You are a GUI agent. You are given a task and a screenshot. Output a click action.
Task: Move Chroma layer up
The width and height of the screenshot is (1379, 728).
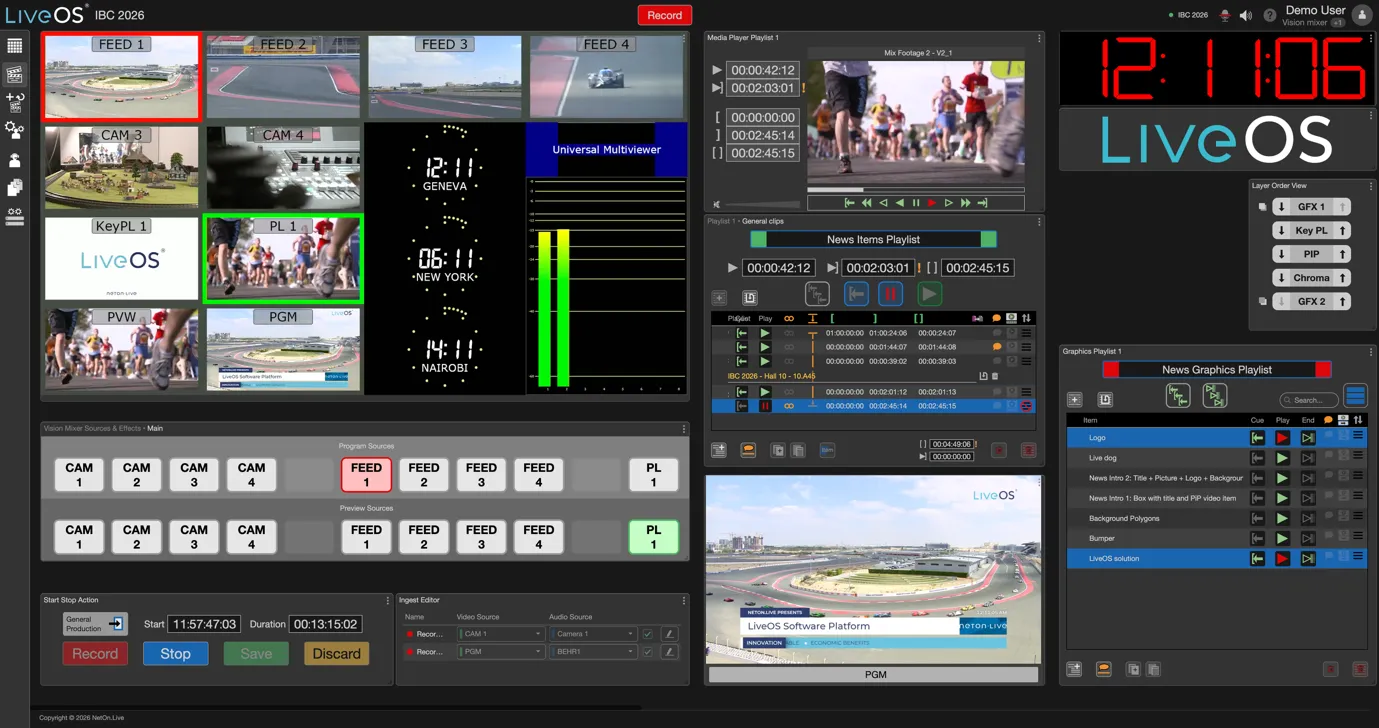click(x=1342, y=278)
